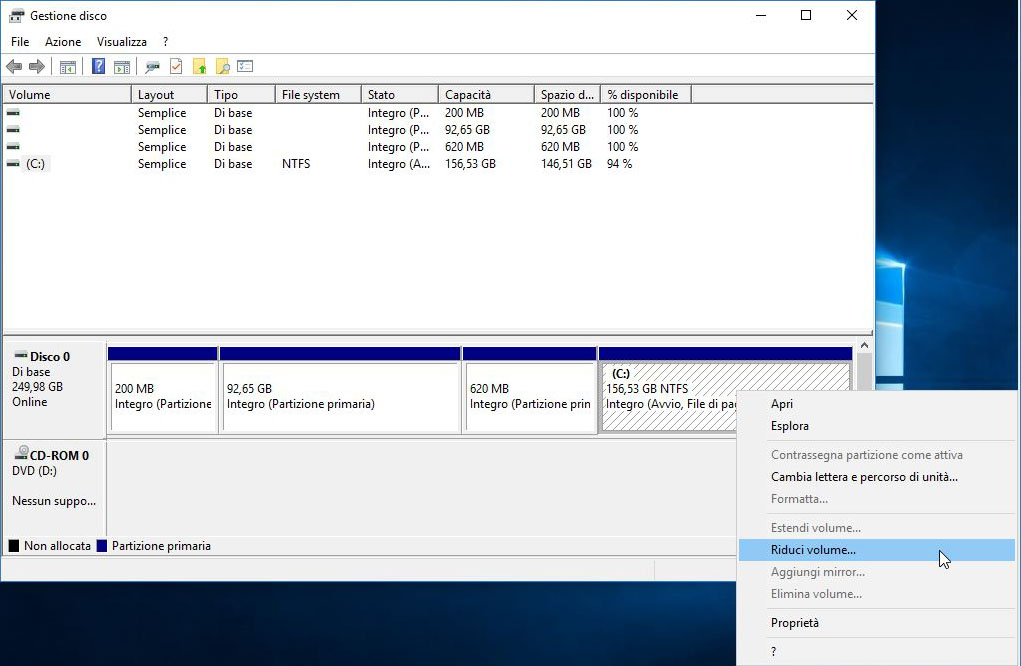Click the CD-ROM 0 DVD (D:) label panel

click(x=54, y=487)
